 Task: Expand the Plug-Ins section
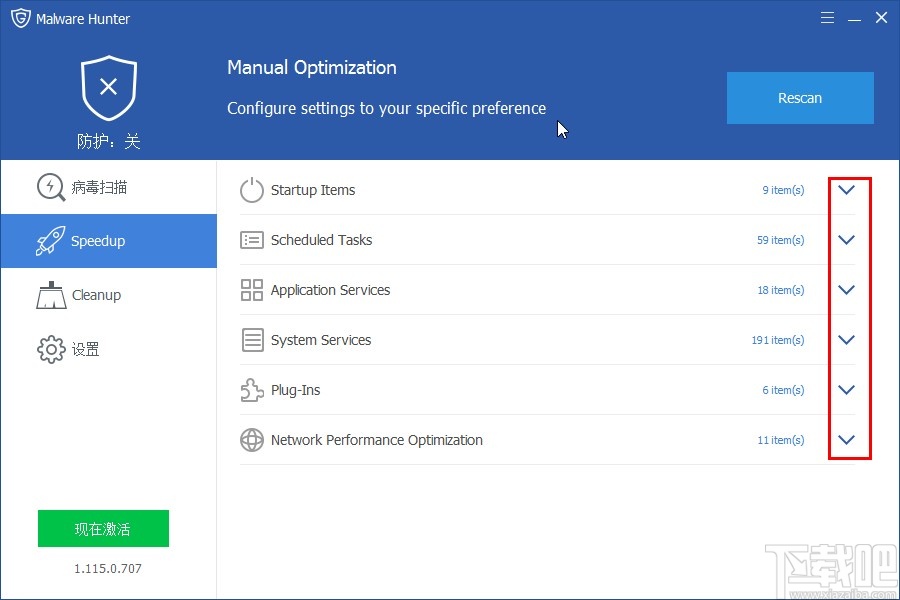click(x=846, y=390)
